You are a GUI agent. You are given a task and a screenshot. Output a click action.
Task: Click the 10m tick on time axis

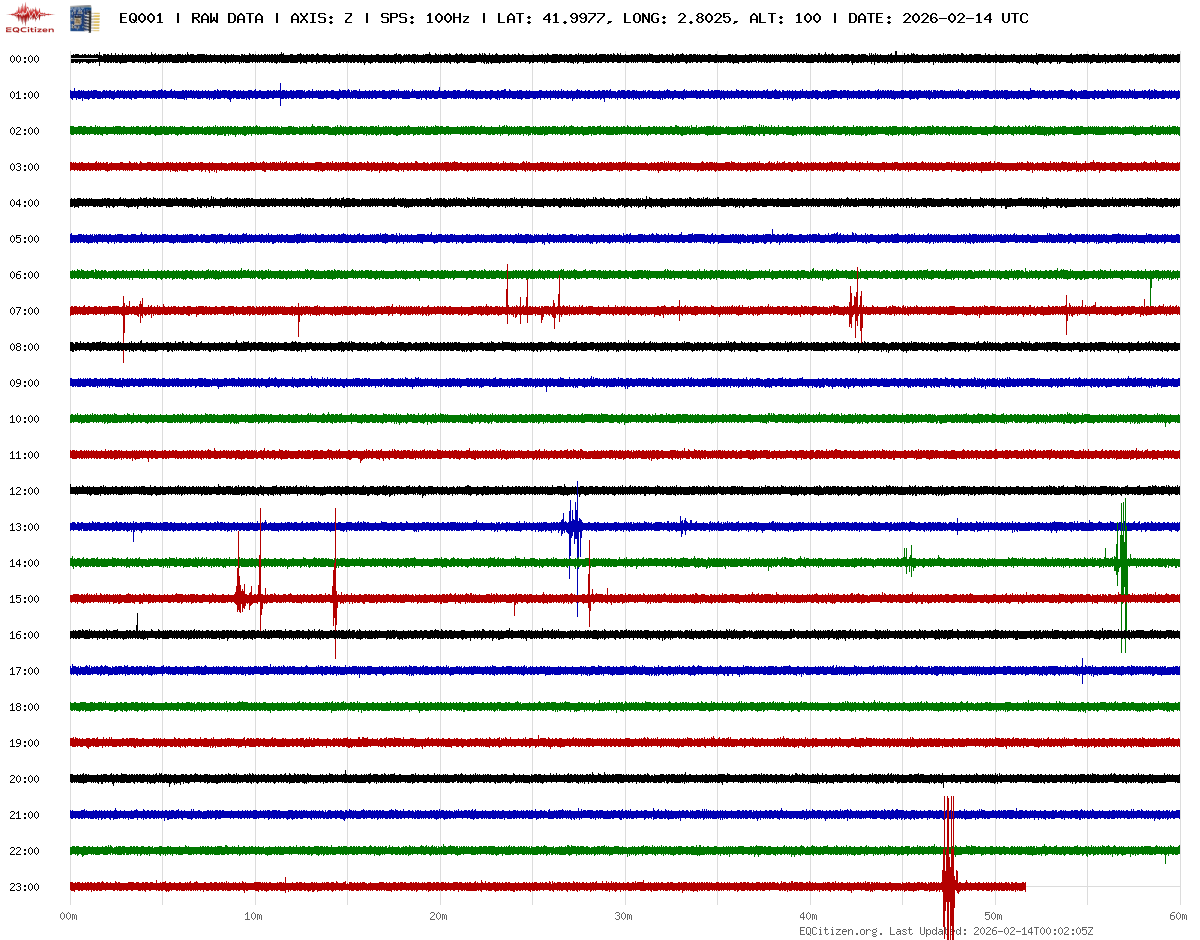tap(254, 916)
